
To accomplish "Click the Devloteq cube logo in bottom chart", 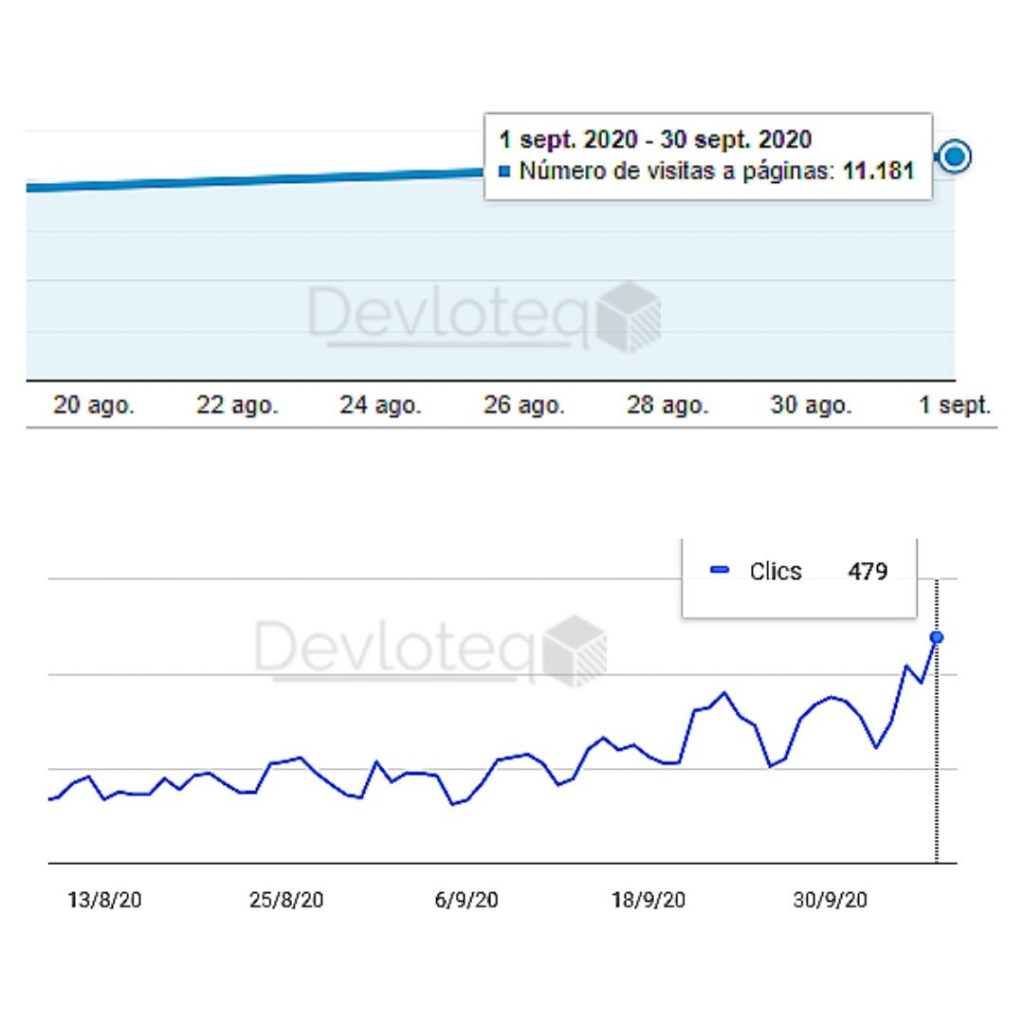I will [x=574, y=651].
